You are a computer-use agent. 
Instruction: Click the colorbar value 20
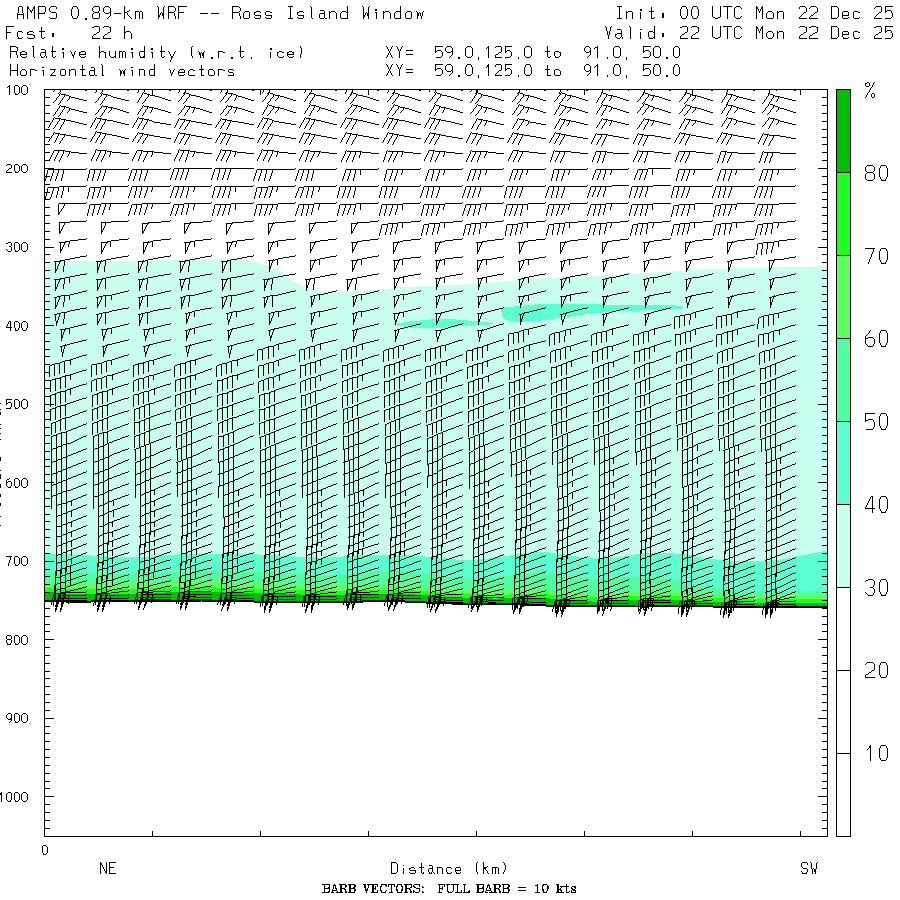tap(876, 670)
